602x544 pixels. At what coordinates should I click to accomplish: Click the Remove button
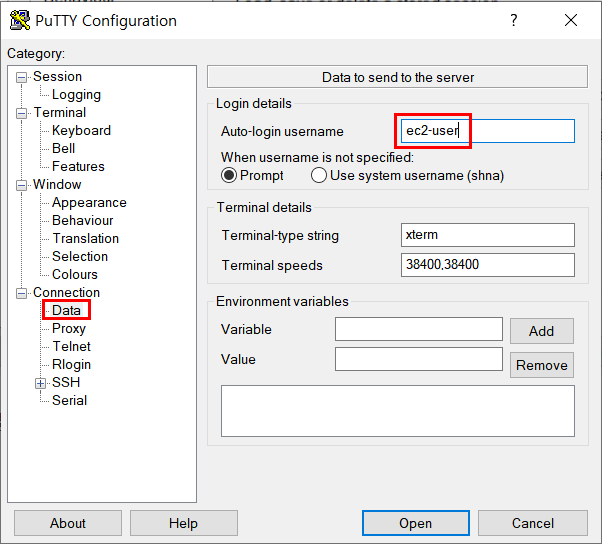[542, 365]
